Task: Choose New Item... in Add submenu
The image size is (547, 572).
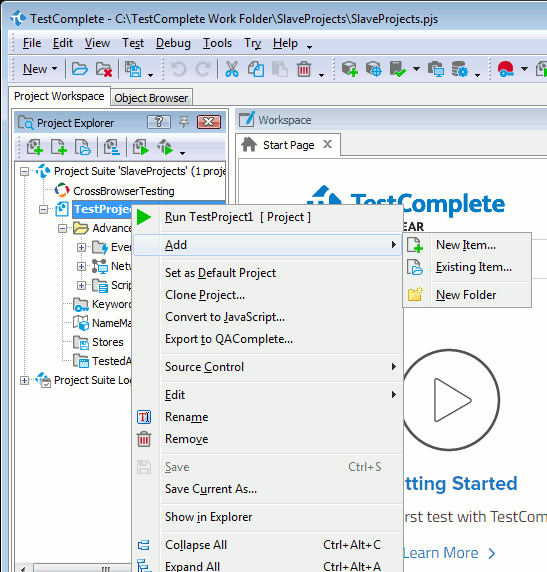Action: click(467, 245)
